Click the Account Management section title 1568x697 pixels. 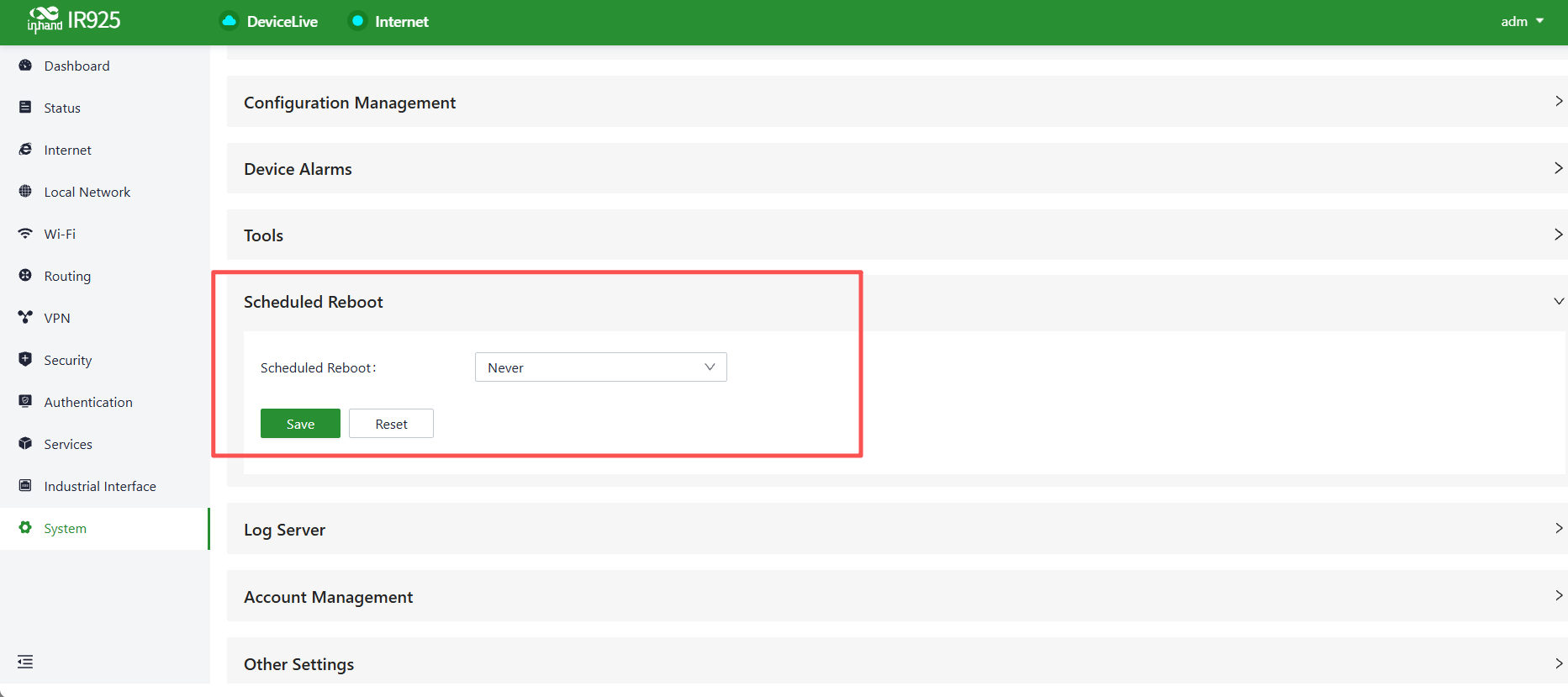coord(328,598)
